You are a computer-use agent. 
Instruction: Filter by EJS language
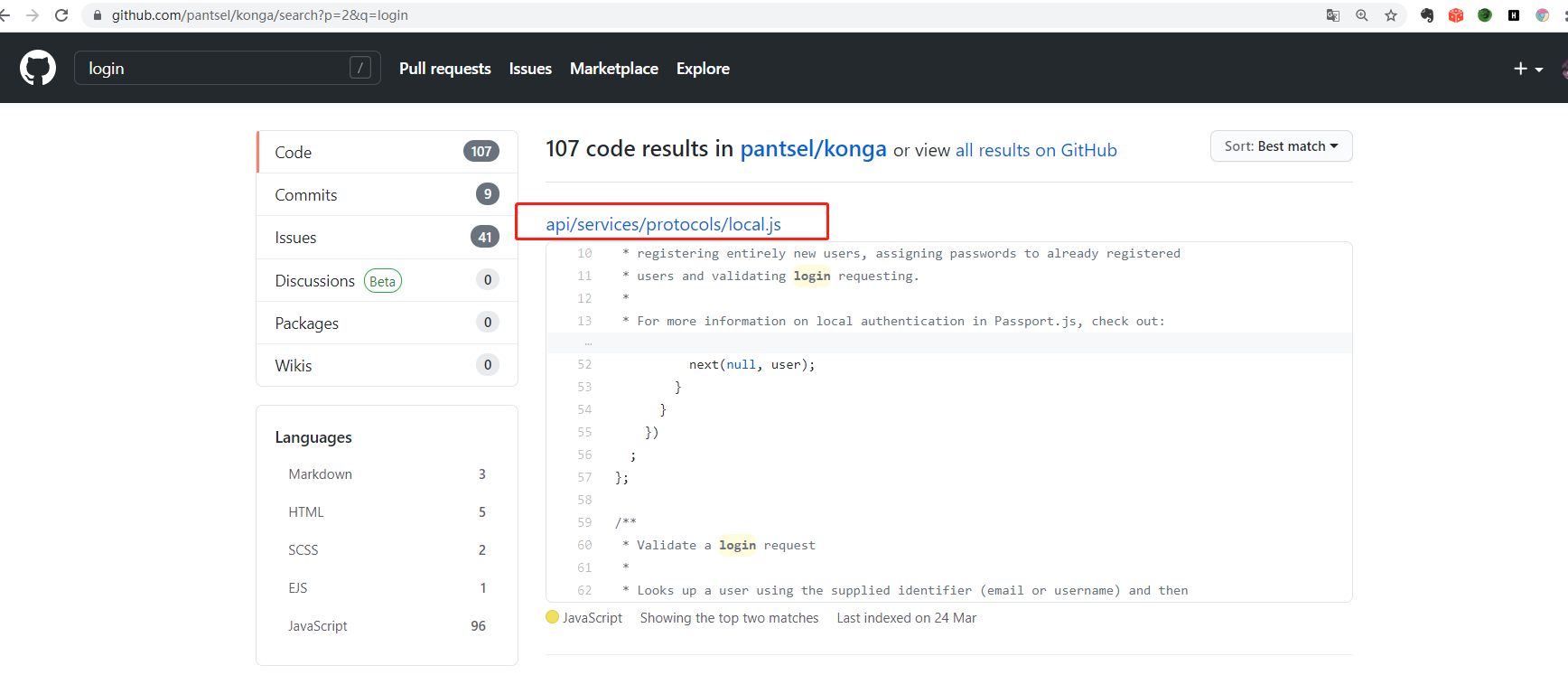[x=387, y=588]
